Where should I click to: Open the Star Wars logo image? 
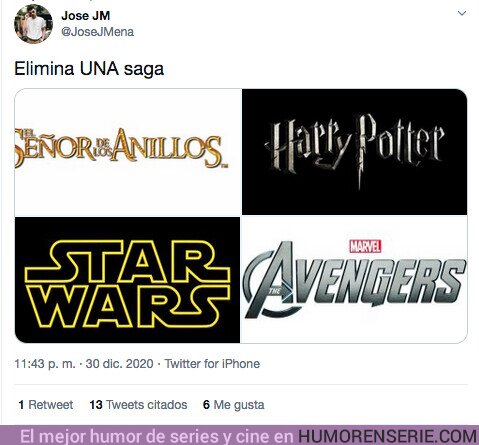(x=127, y=280)
